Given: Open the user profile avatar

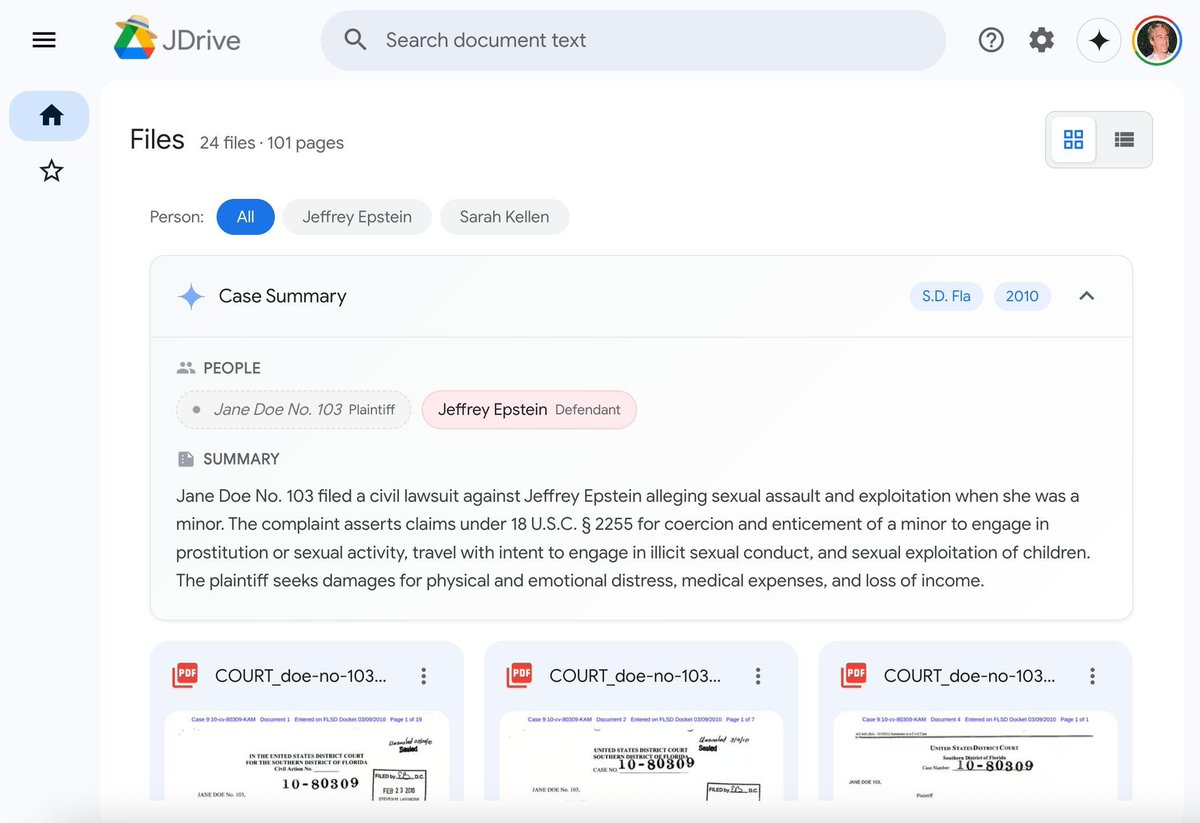Looking at the screenshot, I should coord(1157,40).
